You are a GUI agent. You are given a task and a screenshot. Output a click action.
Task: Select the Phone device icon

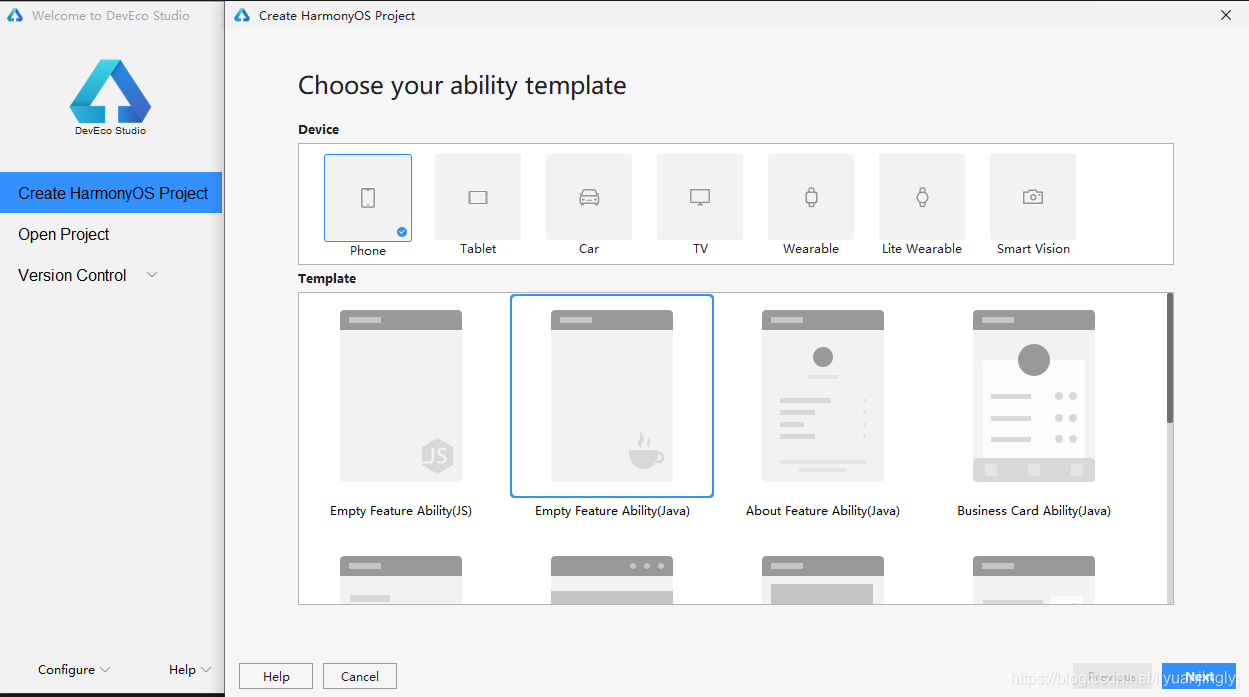(368, 198)
